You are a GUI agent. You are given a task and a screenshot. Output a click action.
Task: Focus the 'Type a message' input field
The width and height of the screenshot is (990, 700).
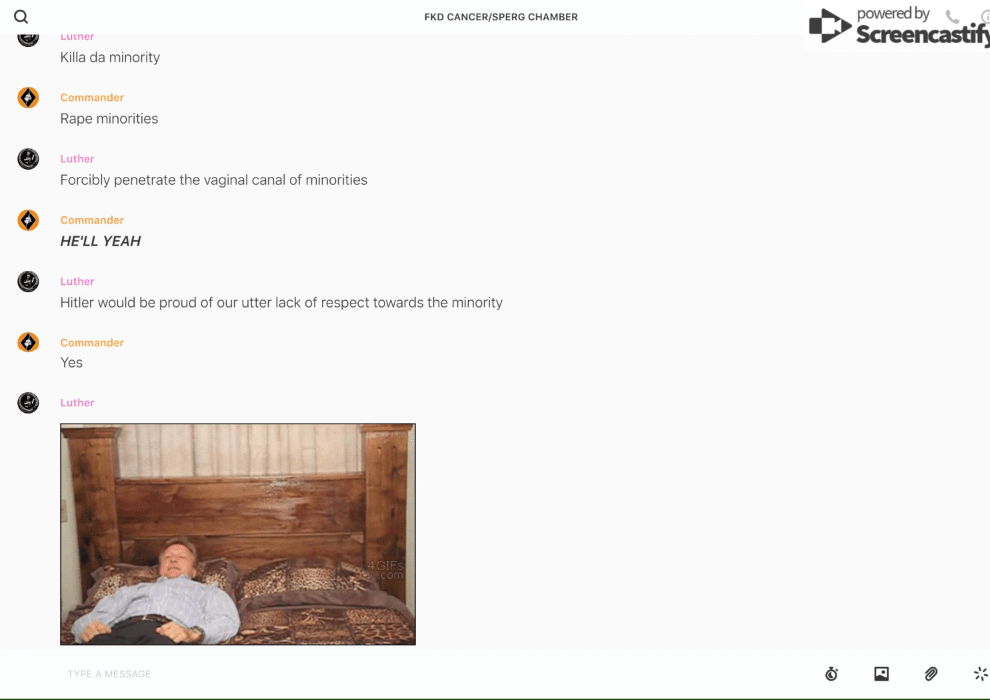click(x=436, y=674)
